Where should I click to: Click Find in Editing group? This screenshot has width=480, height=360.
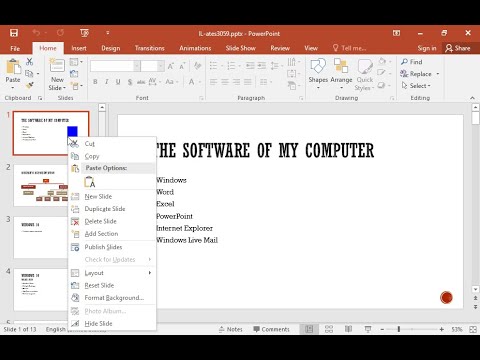click(412, 62)
